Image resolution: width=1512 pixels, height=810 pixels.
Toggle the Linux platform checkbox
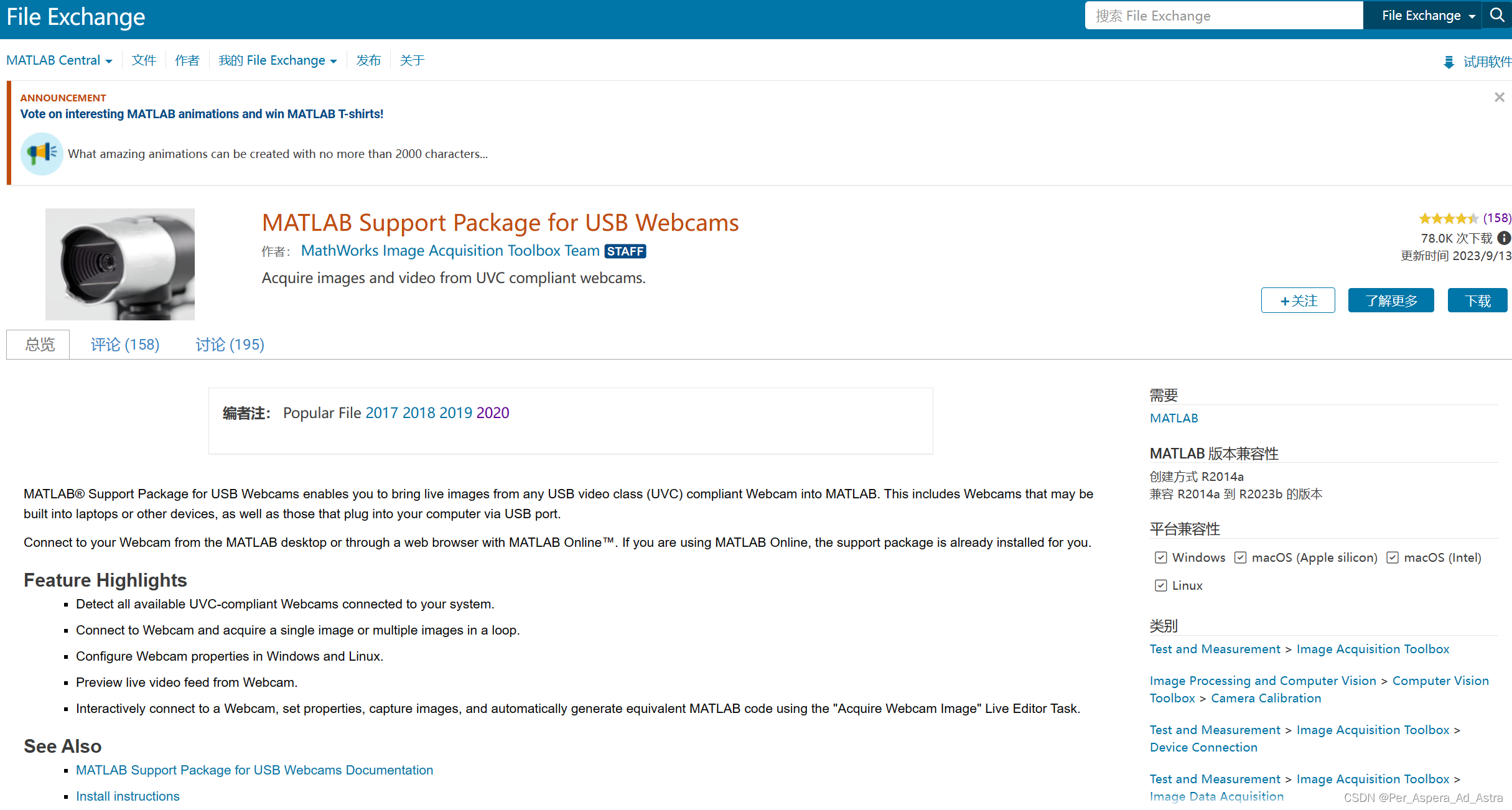[x=1160, y=585]
